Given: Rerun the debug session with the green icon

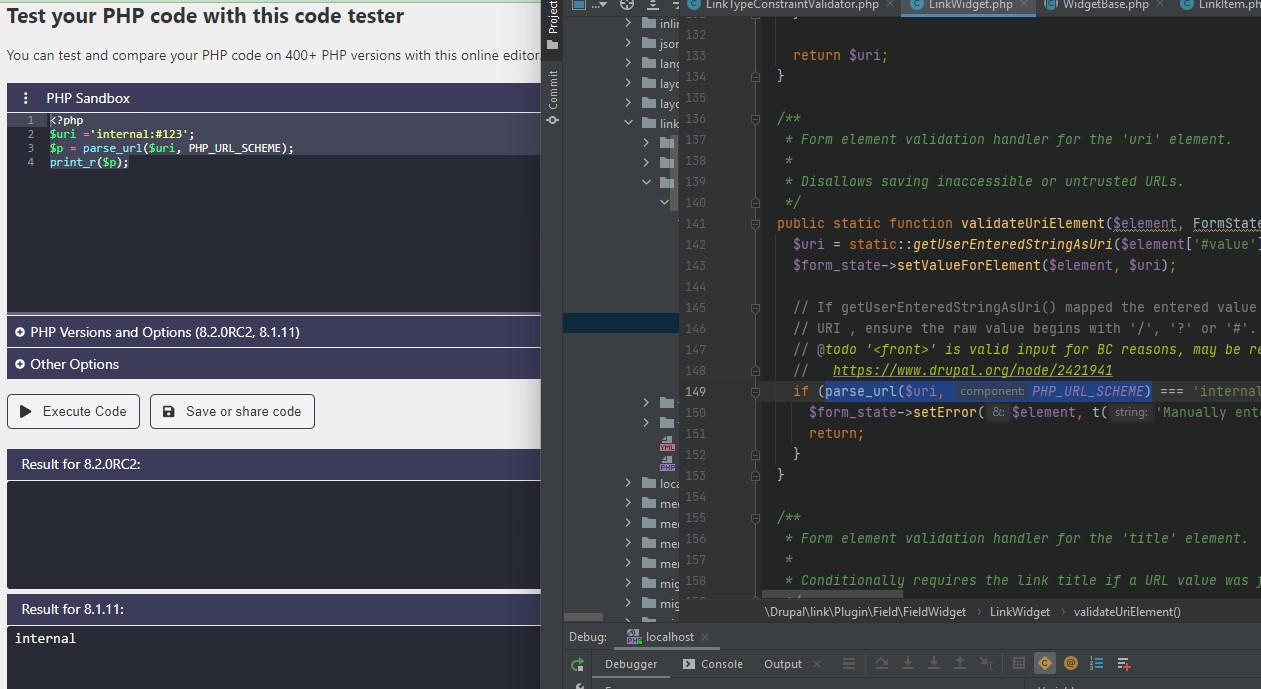Looking at the screenshot, I should coord(577,664).
